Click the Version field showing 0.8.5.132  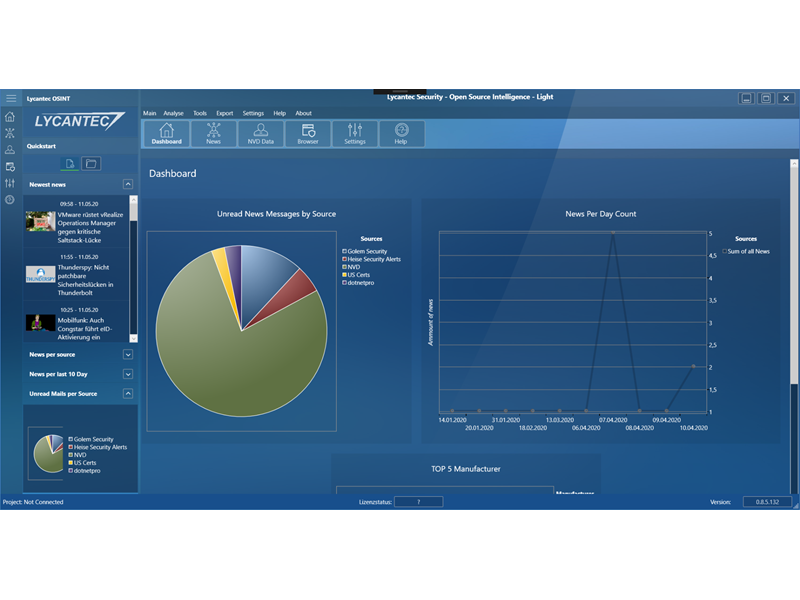tap(767, 502)
